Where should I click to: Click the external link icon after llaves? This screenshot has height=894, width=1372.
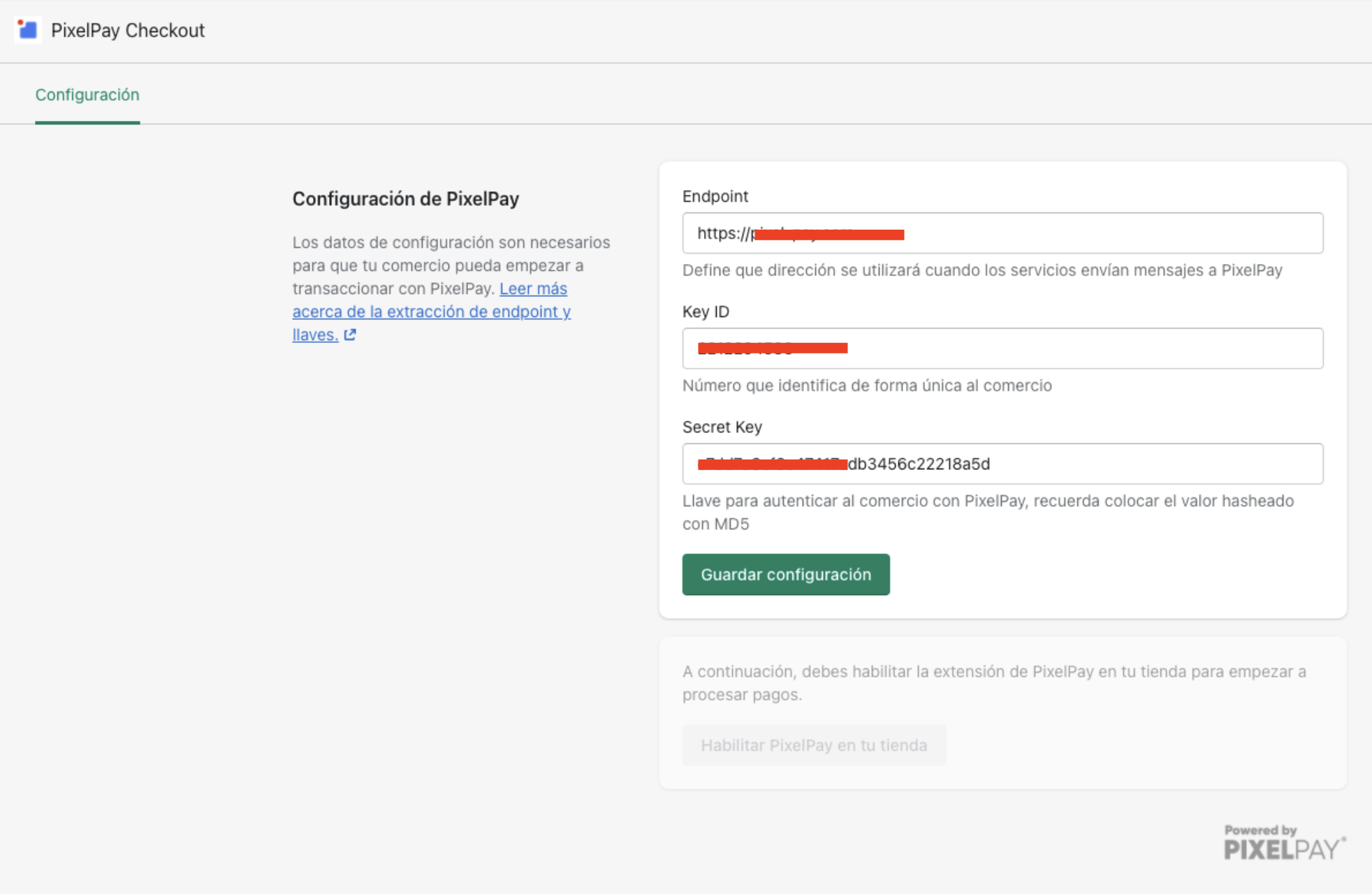coord(350,335)
